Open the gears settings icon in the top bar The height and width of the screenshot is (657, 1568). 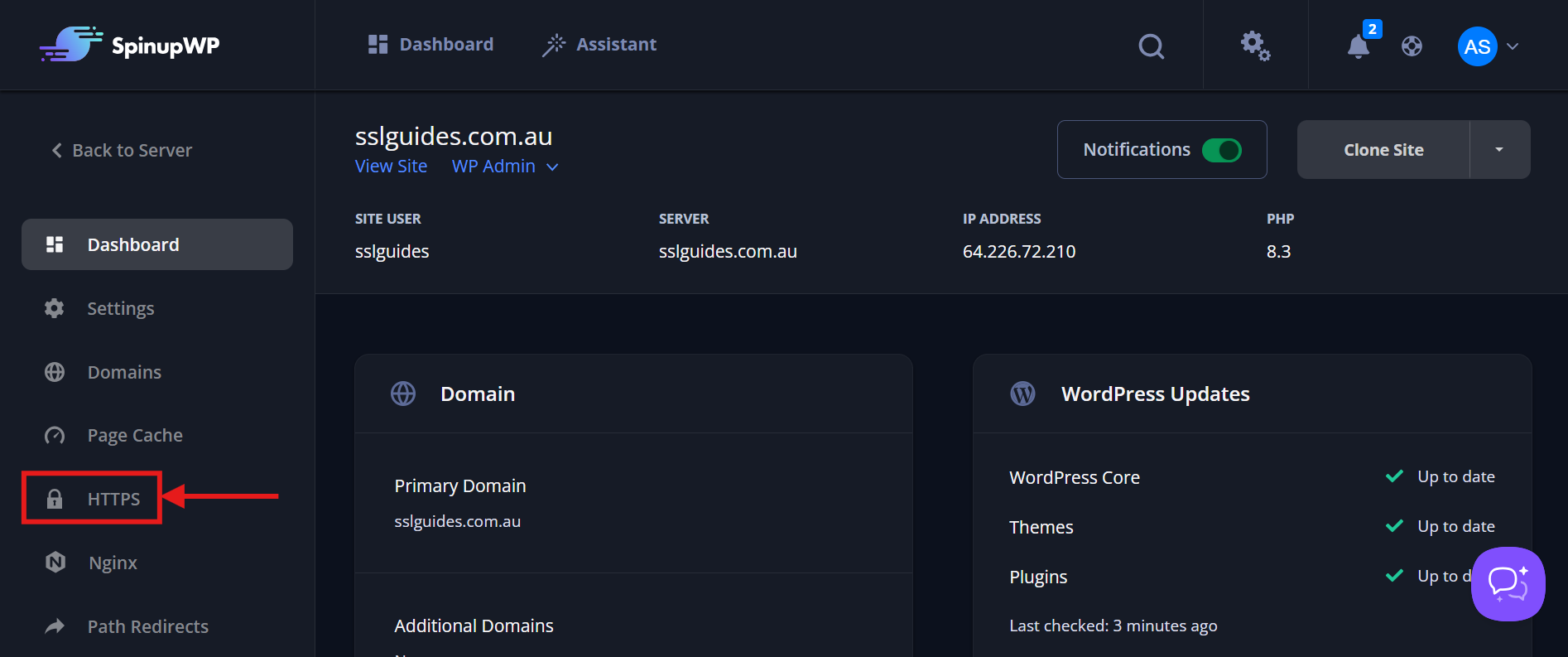1255,46
